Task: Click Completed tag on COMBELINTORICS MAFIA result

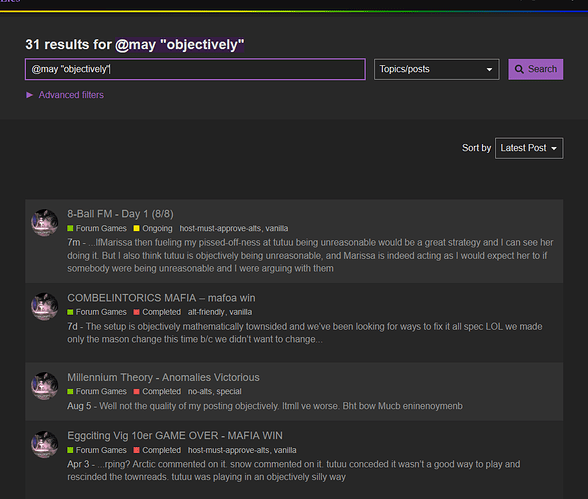Action: (157, 312)
